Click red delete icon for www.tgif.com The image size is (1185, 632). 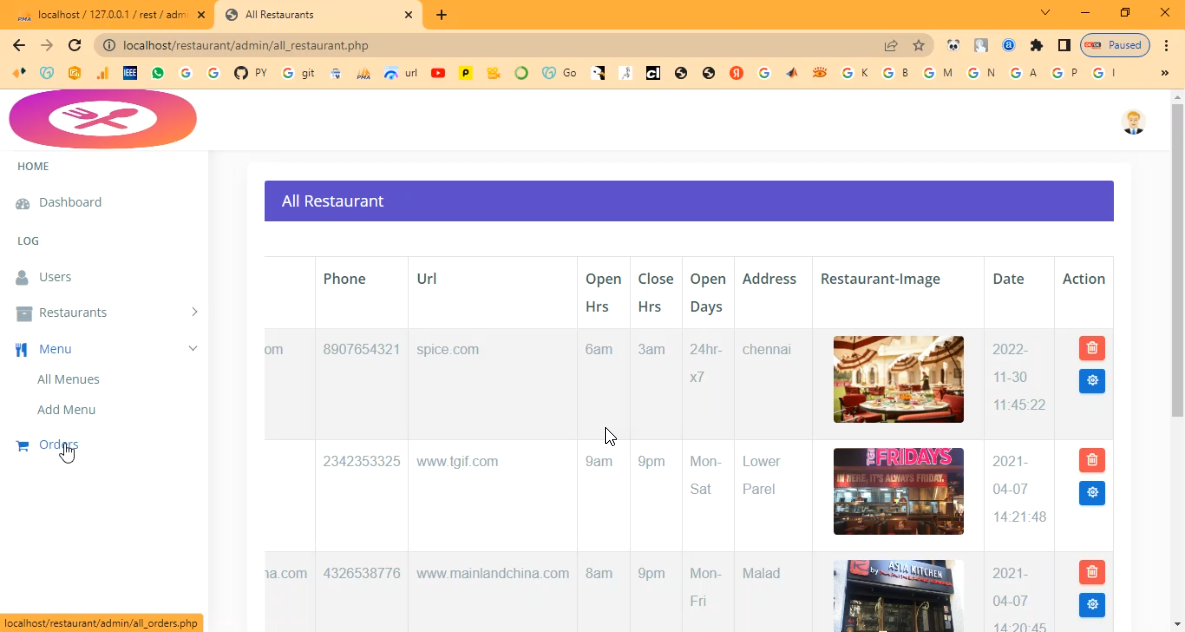pyautogui.click(x=1091, y=460)
